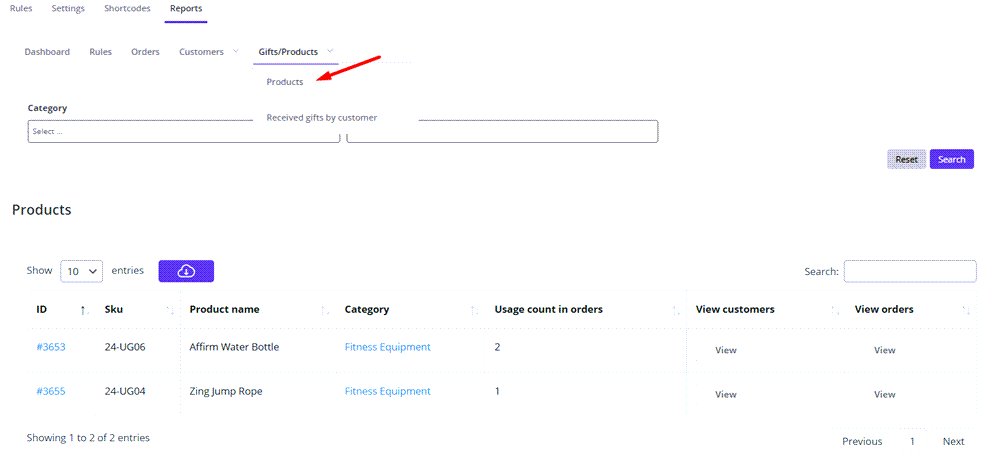The height and width of the screenshot is (467, 990).
Task: Sort by View customers column arrows
Action: [x=835, y=310]
